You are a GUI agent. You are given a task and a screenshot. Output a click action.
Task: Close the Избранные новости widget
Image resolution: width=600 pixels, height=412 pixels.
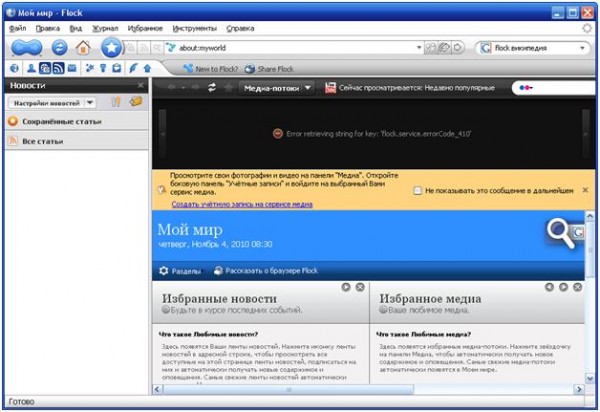(x=360, y=287)
